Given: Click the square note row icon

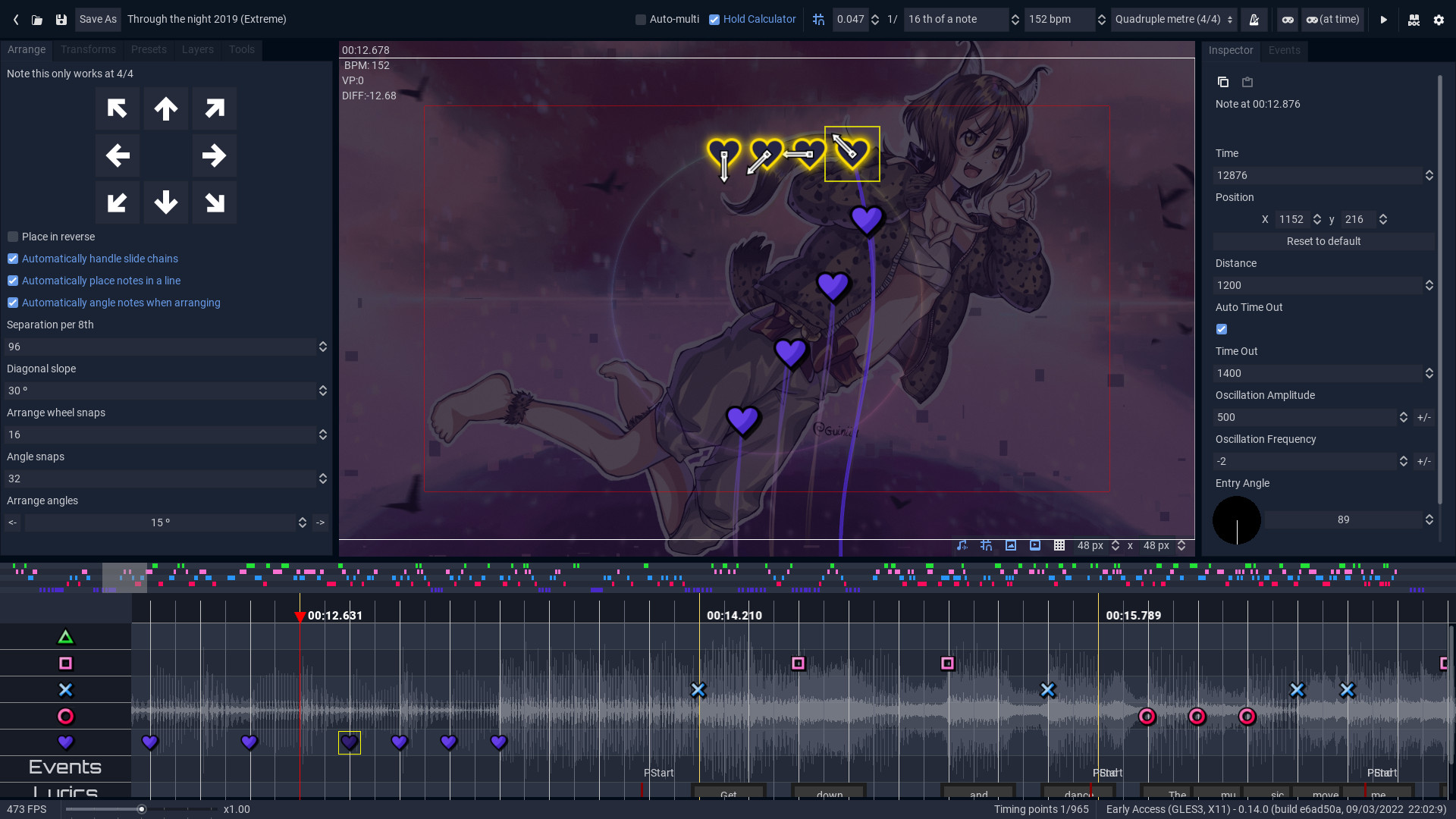Looking at the screenshot, I should [x=66, y=664].
